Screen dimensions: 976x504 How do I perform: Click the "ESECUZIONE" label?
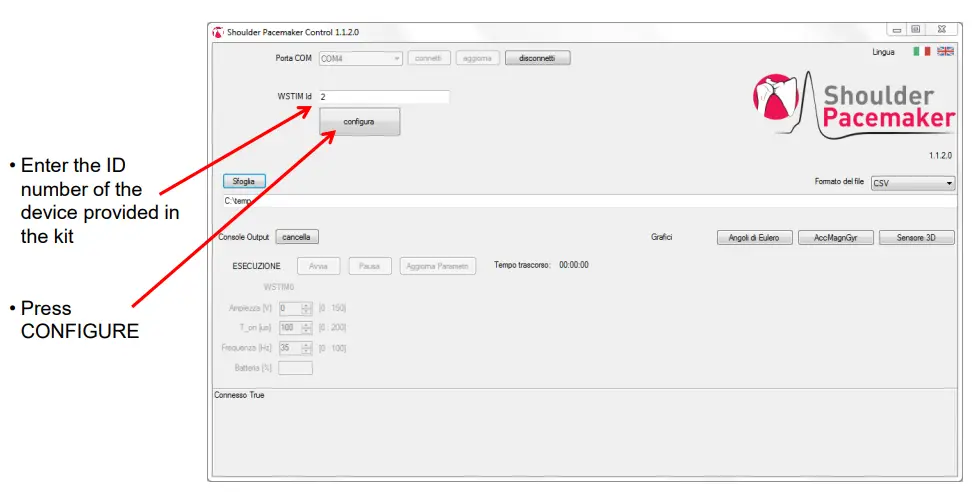click(x=256, y=266)
